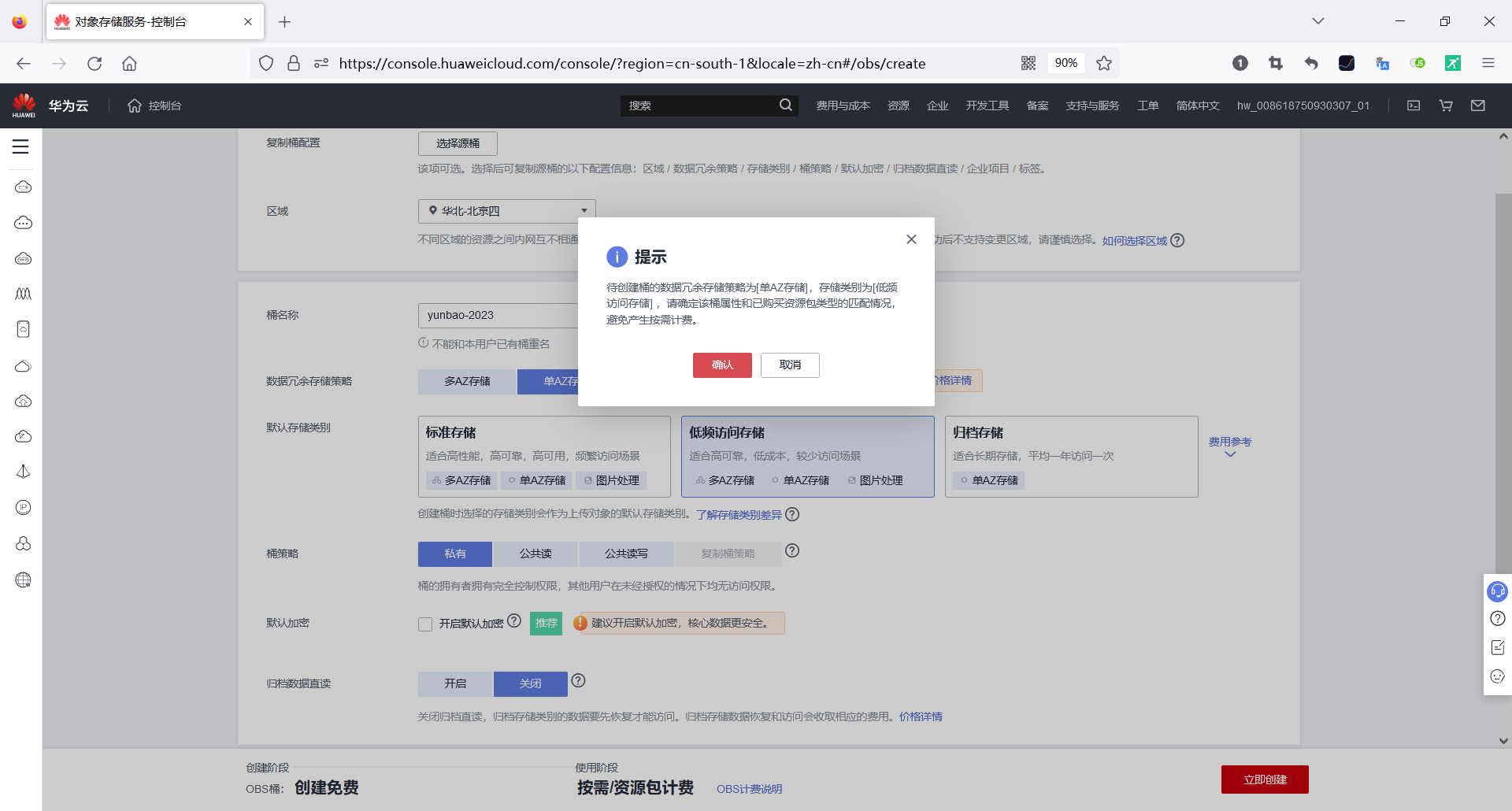The image size is (1512, 811).
Task: Open the messages envelope icon
Action: [x=1478, y=106]
